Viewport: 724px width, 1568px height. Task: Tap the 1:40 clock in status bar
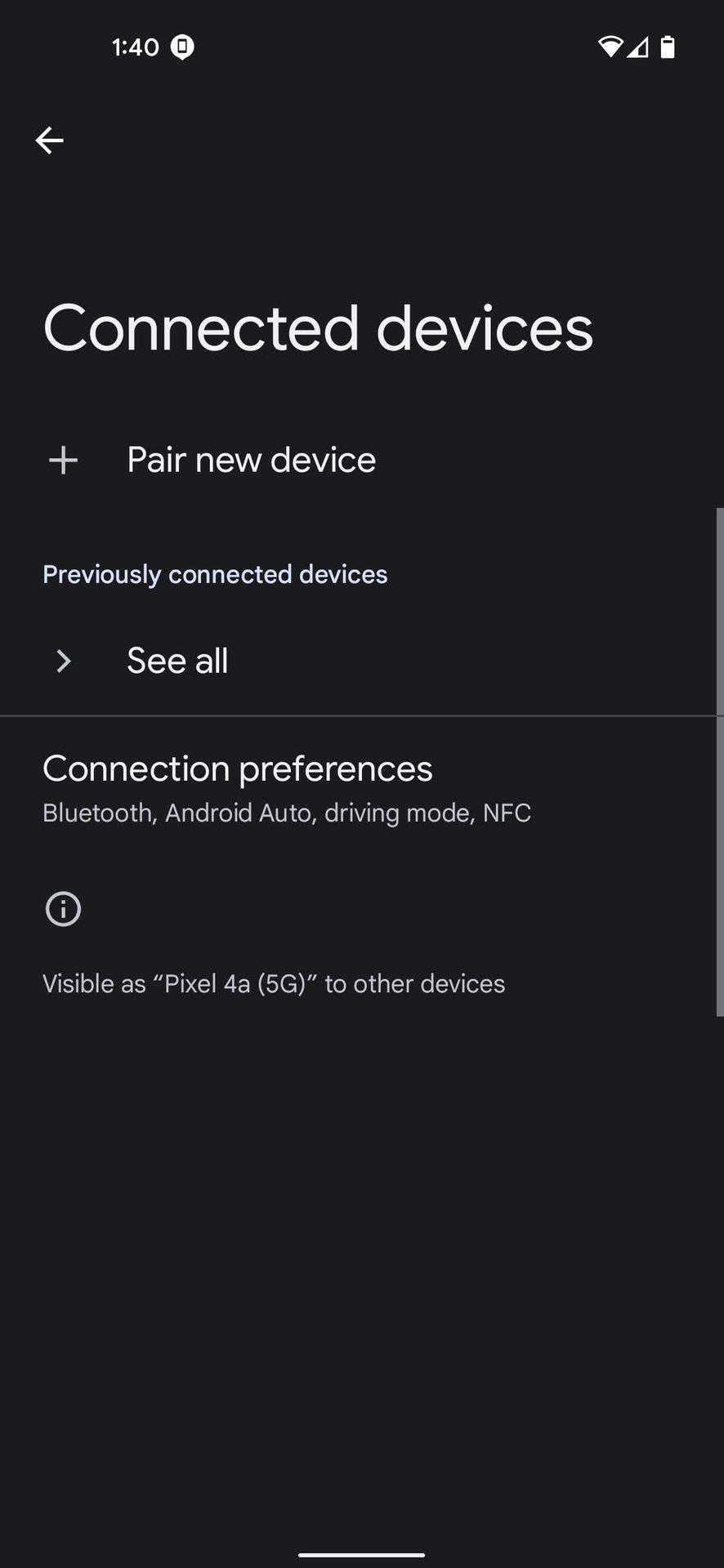[x=135, y=47]
